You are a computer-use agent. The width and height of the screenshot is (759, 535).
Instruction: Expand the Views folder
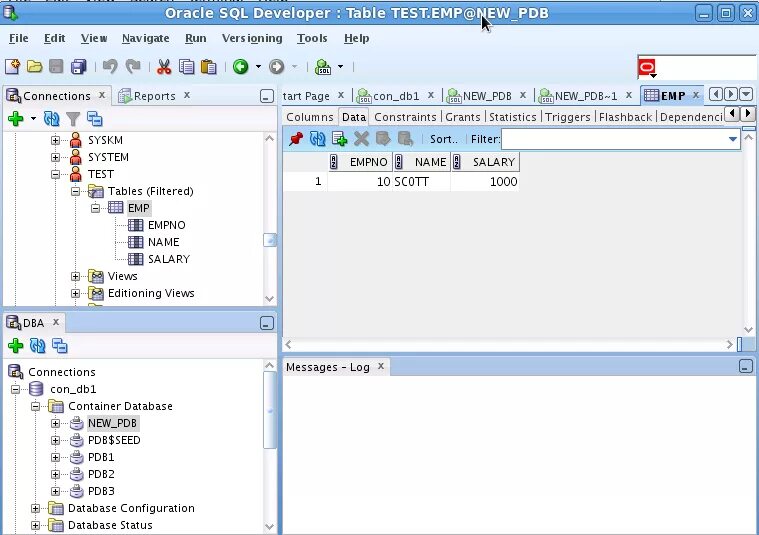click(x=75, y=276)
